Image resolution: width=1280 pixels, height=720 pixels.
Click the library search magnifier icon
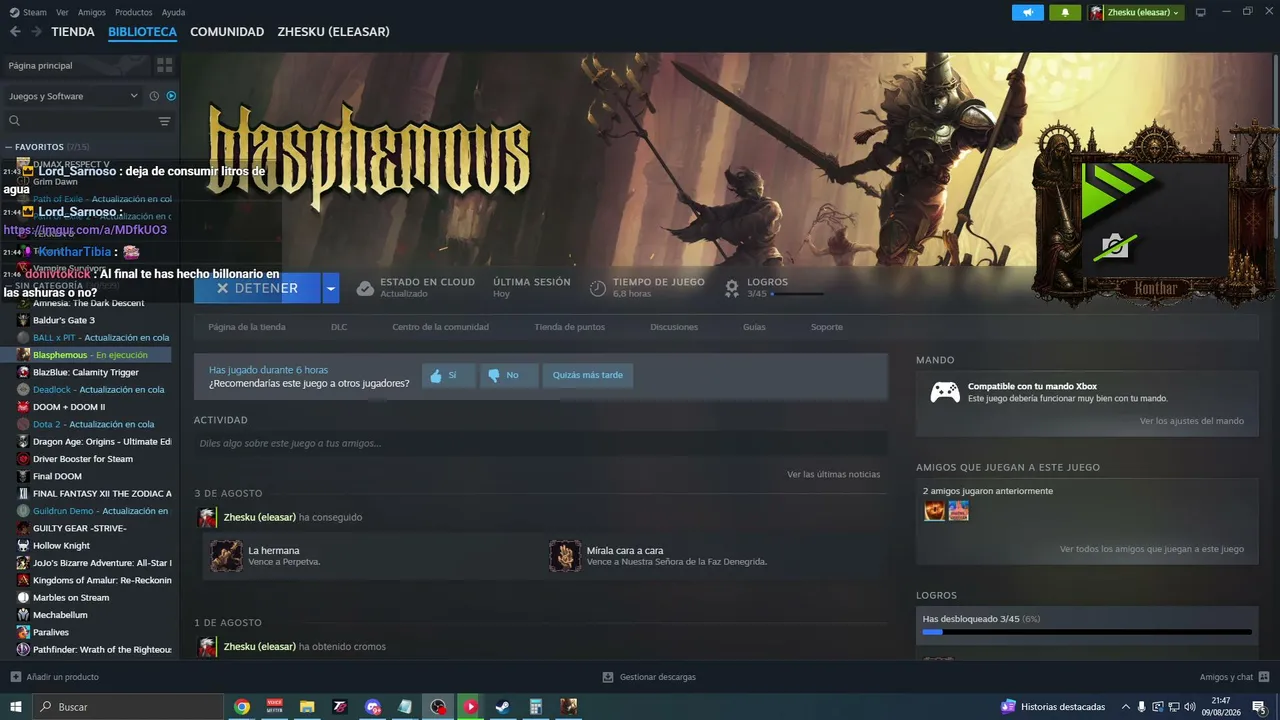[x=15, y=121]
